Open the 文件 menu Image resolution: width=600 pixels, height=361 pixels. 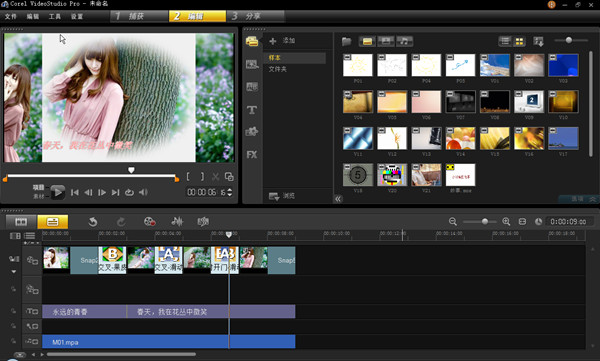coord(10,16)
